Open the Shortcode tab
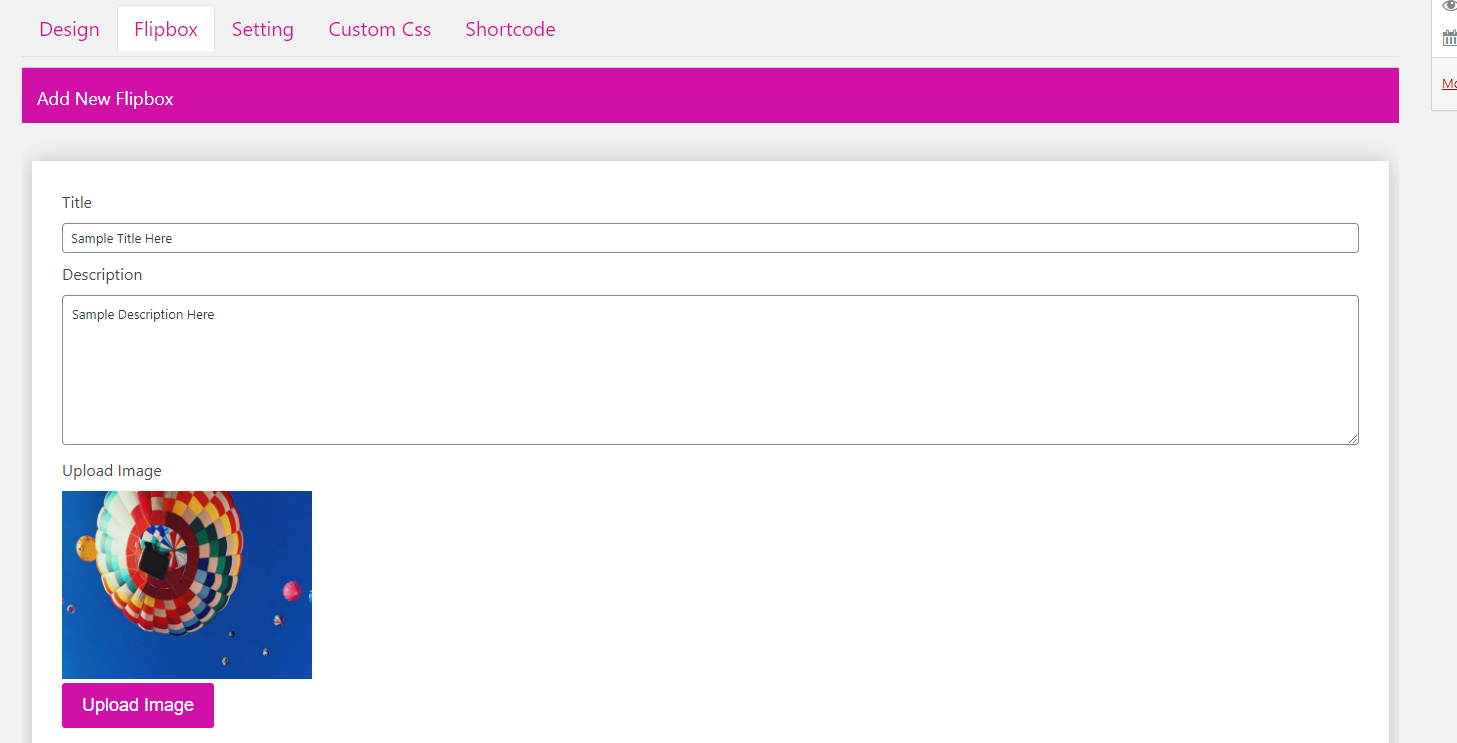Screen dimensions: 1457x743 tap(510, 29)
